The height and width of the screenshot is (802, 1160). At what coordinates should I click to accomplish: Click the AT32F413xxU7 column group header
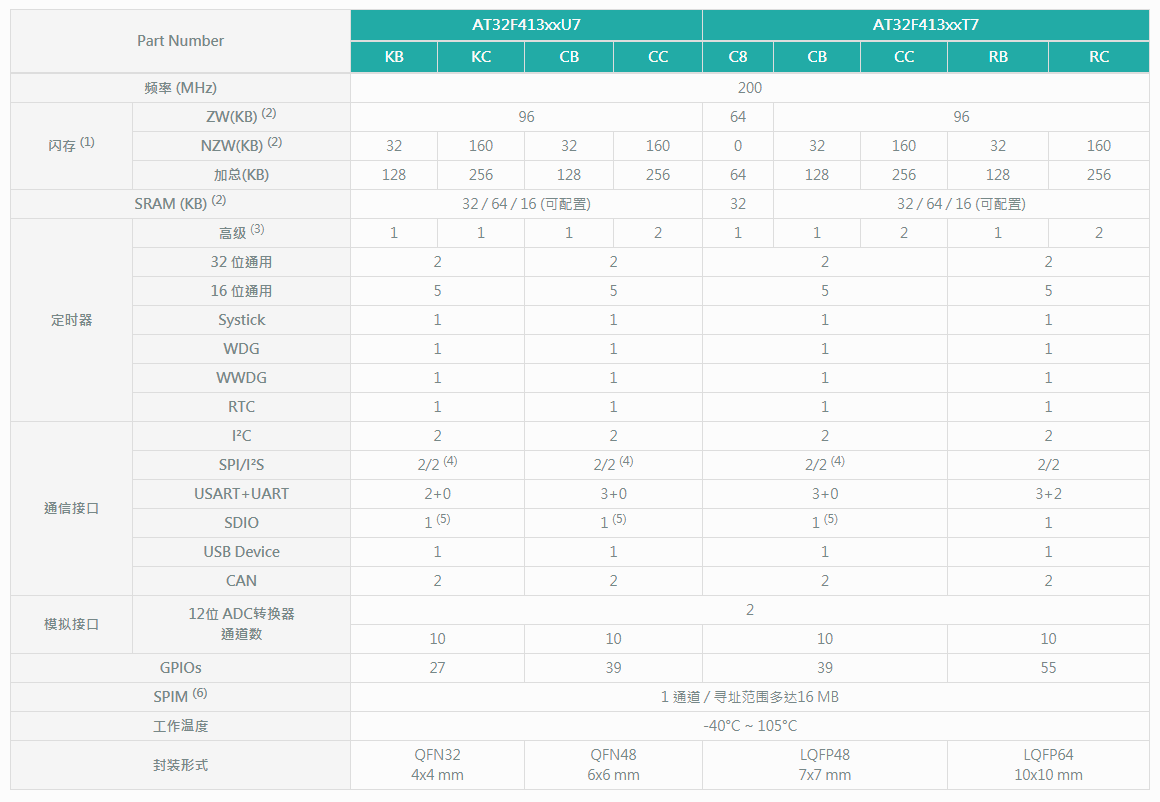point(526,25)
